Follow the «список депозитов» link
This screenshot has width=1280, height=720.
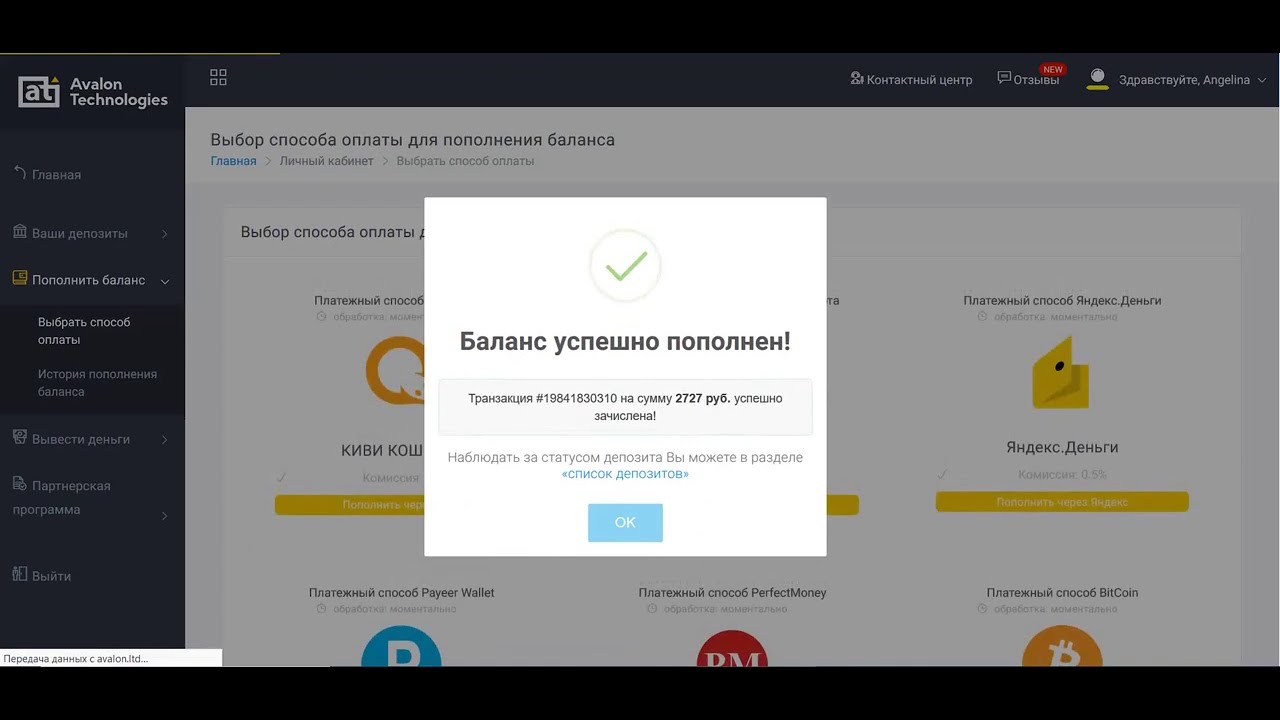(625, 474)
